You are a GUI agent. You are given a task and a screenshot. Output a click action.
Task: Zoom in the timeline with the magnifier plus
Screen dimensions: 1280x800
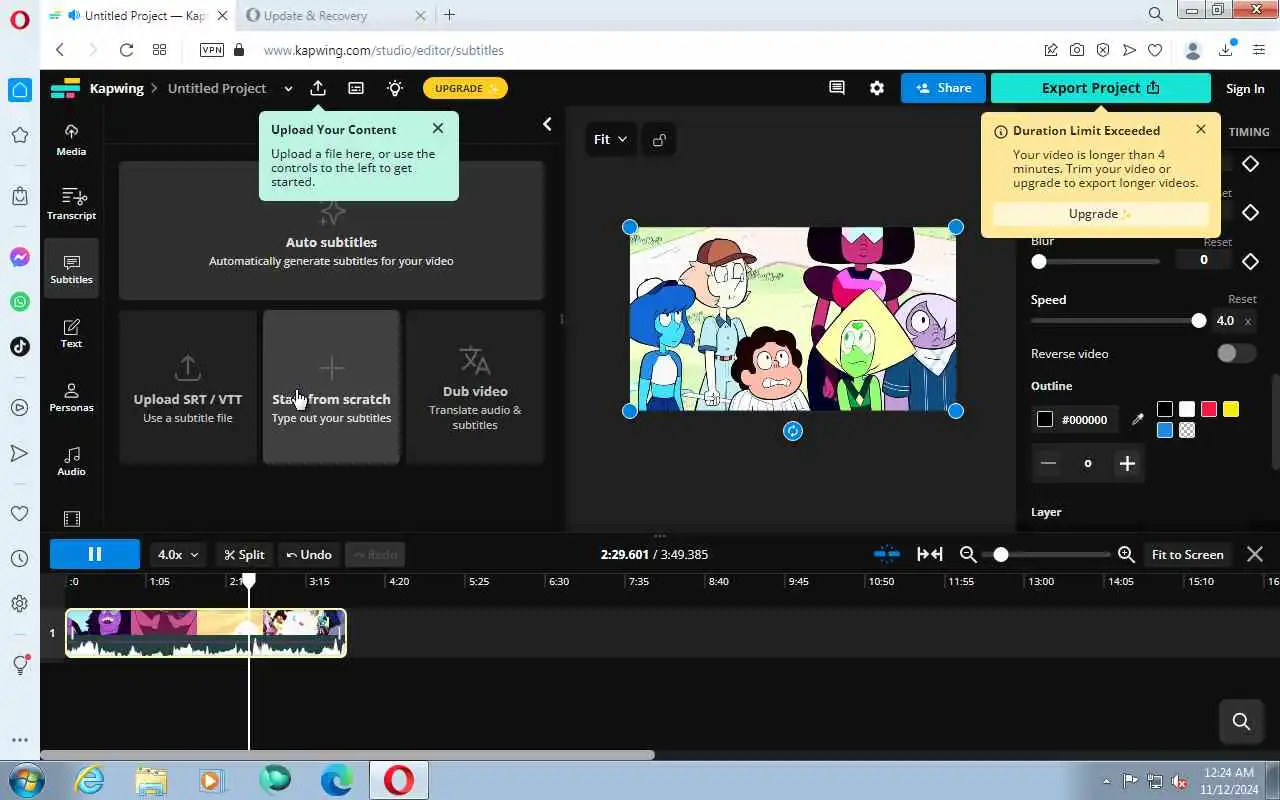[1126, 554]
